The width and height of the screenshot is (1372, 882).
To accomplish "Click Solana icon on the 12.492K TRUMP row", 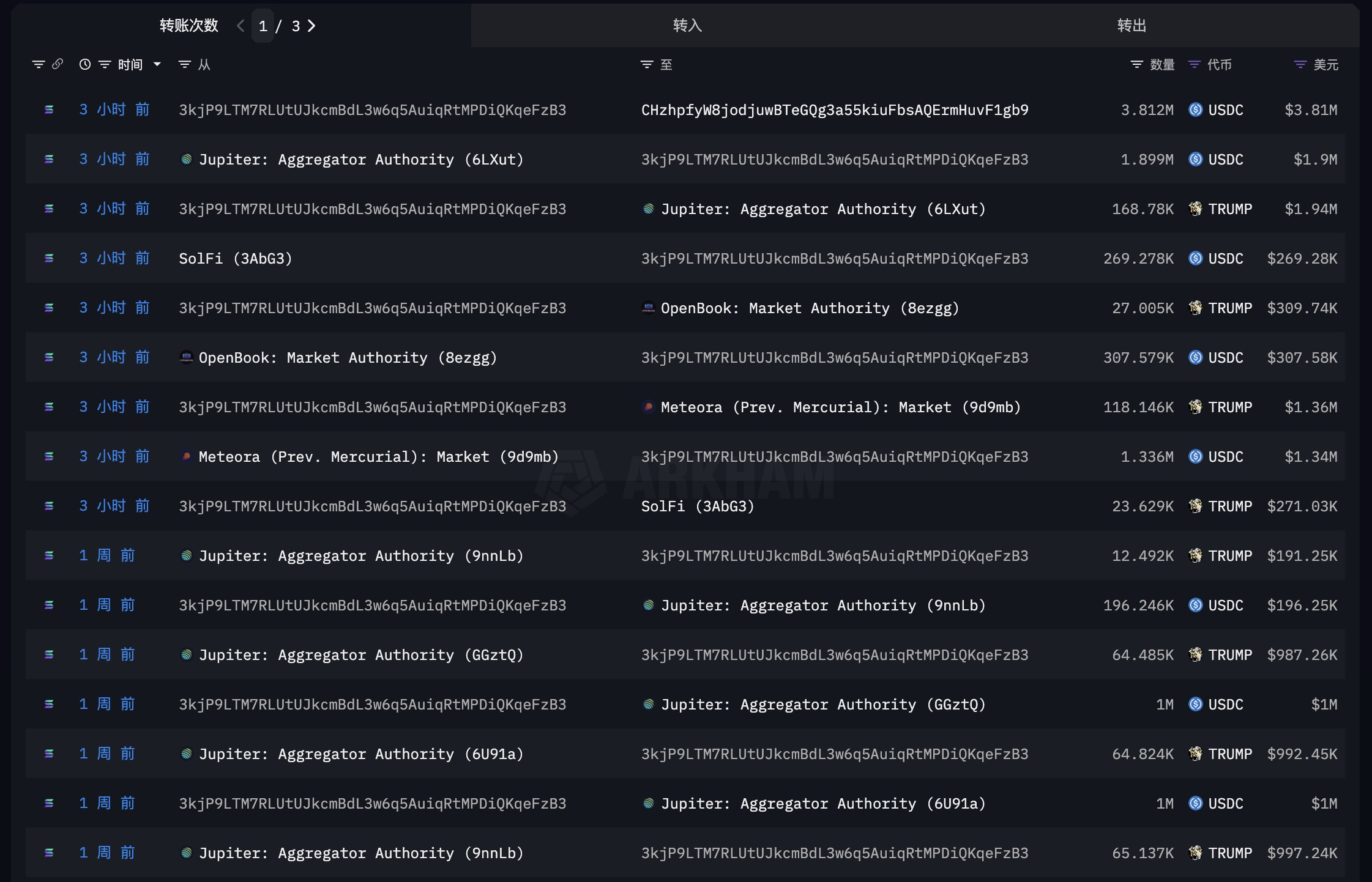I will 49,555.
